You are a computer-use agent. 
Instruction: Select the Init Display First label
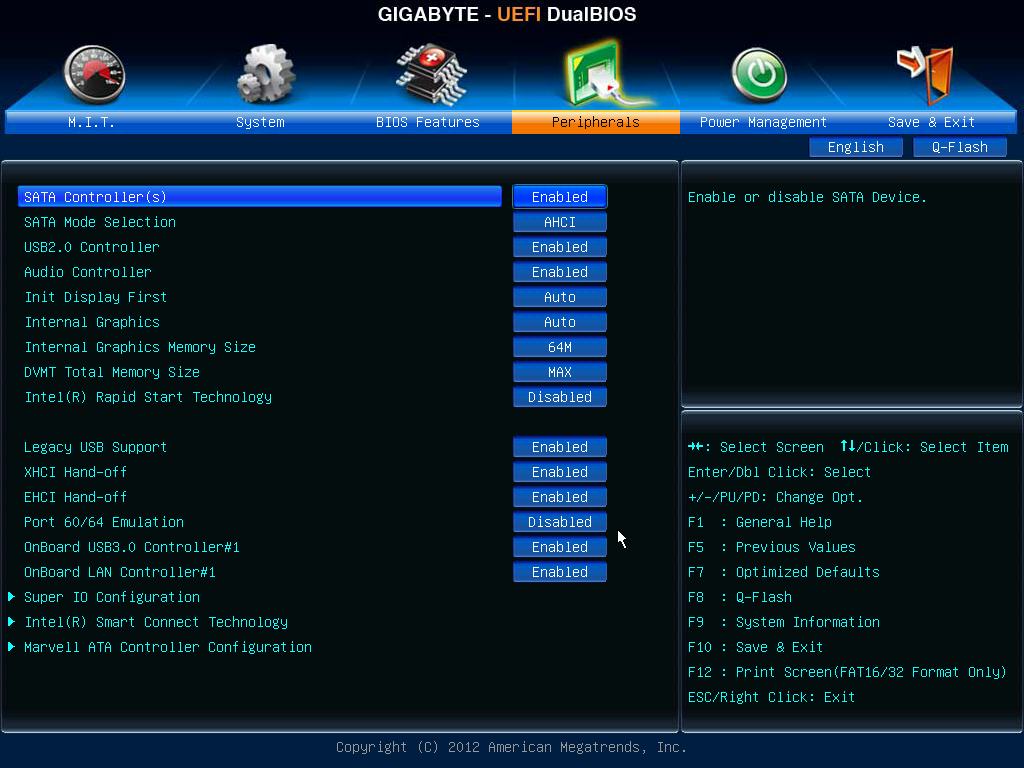tap(95, 297)
